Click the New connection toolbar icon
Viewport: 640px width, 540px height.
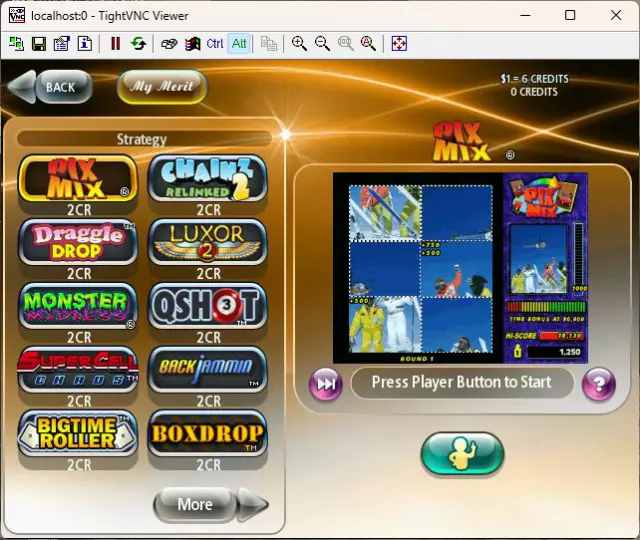pos(16,43)
